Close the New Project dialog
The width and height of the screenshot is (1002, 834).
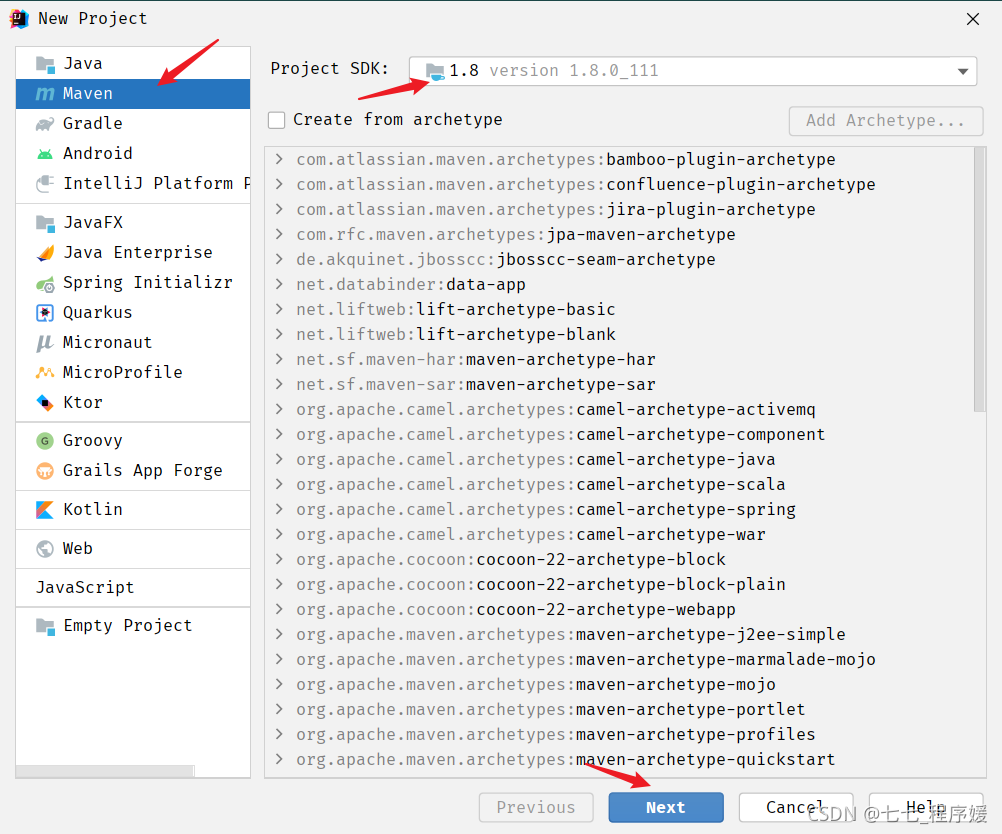973,19
